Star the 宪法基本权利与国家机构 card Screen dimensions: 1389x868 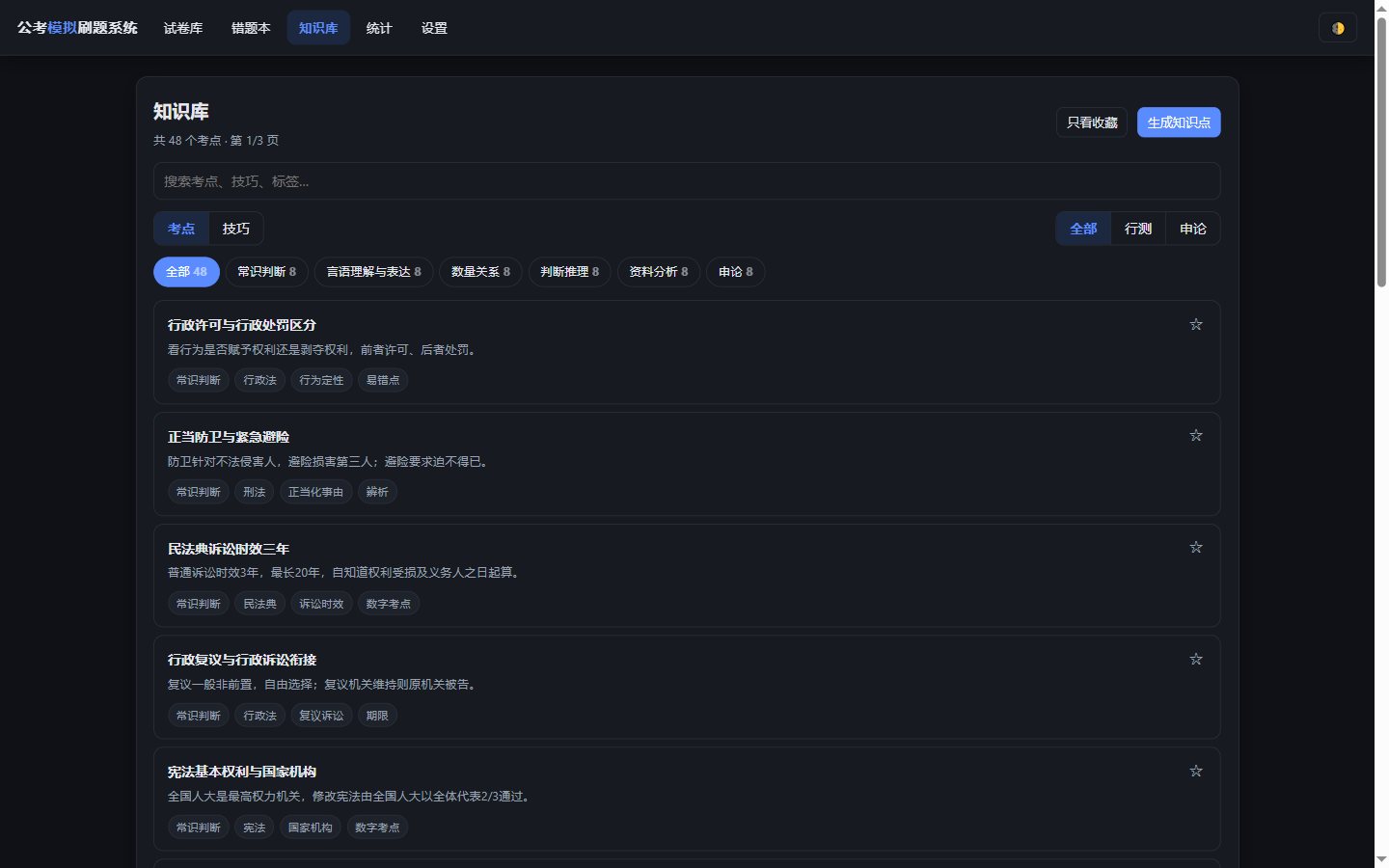coord(1195,772)
